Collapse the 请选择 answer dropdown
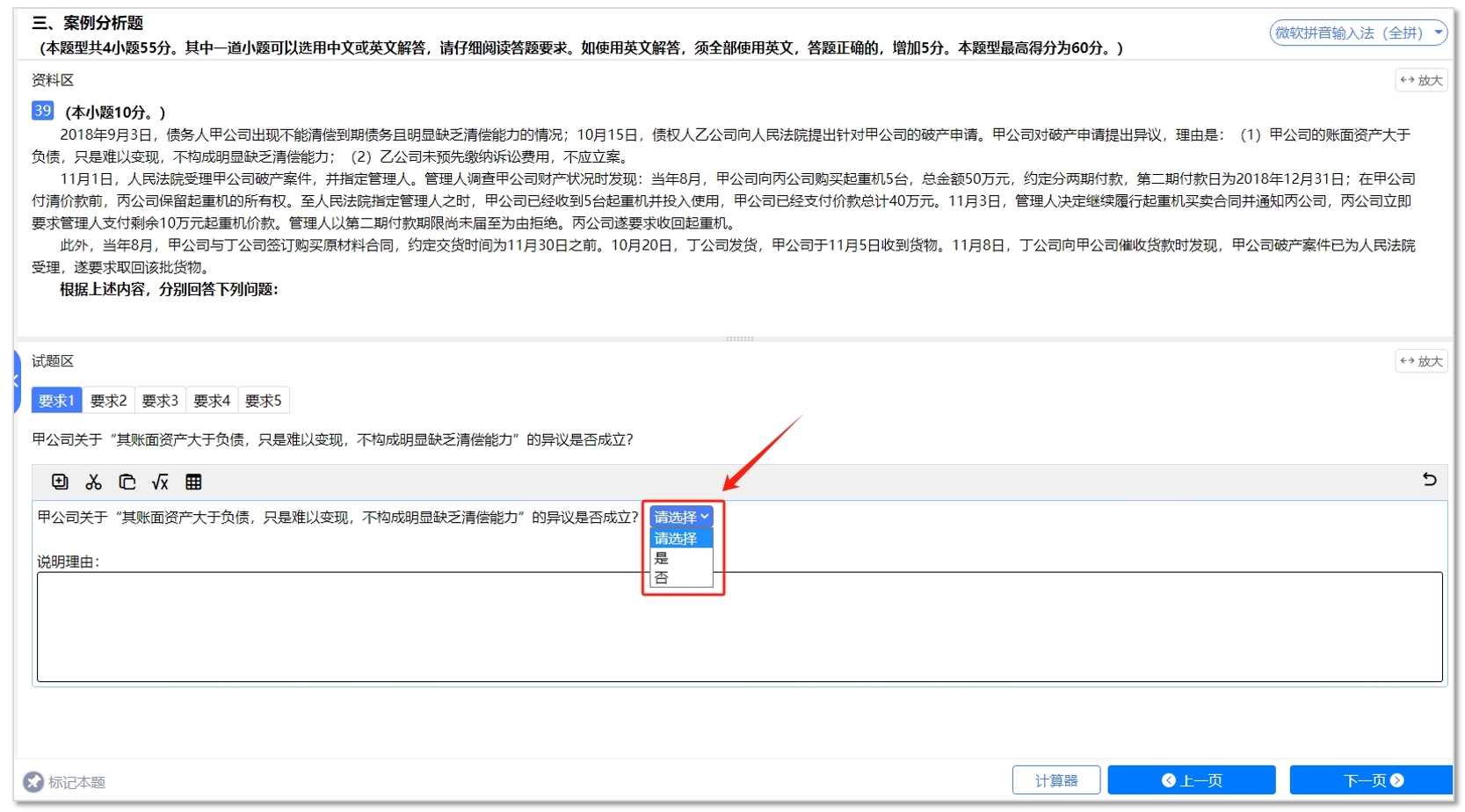Viewport: 1465px width, 812px height. (681, 517)
